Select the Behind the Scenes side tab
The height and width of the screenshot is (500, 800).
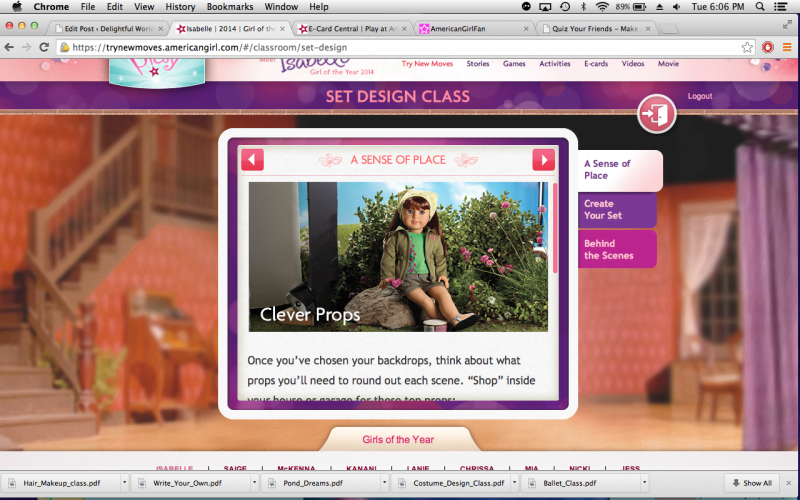[617, 249]
